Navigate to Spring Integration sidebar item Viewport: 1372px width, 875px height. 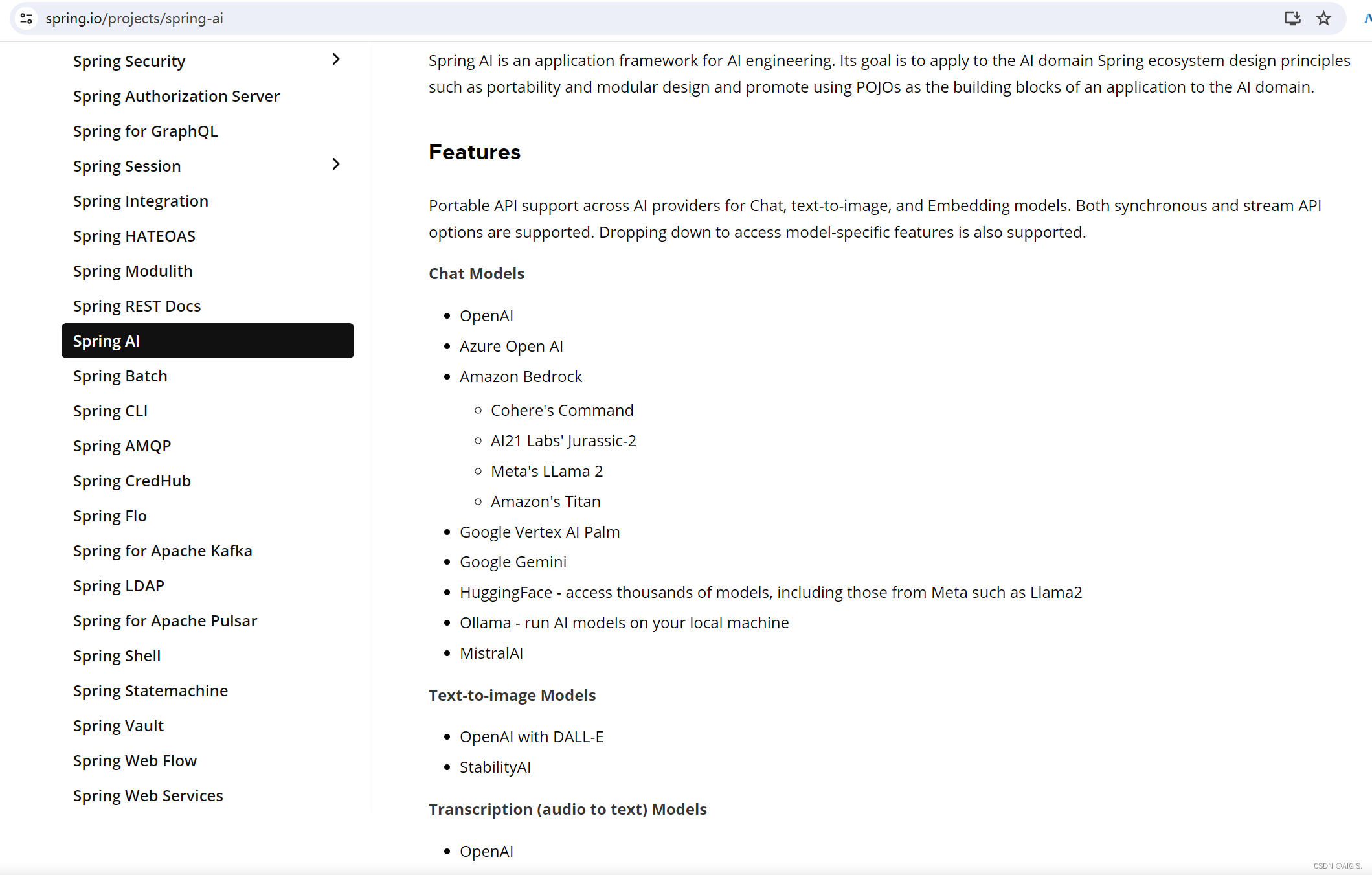point(140,200)
